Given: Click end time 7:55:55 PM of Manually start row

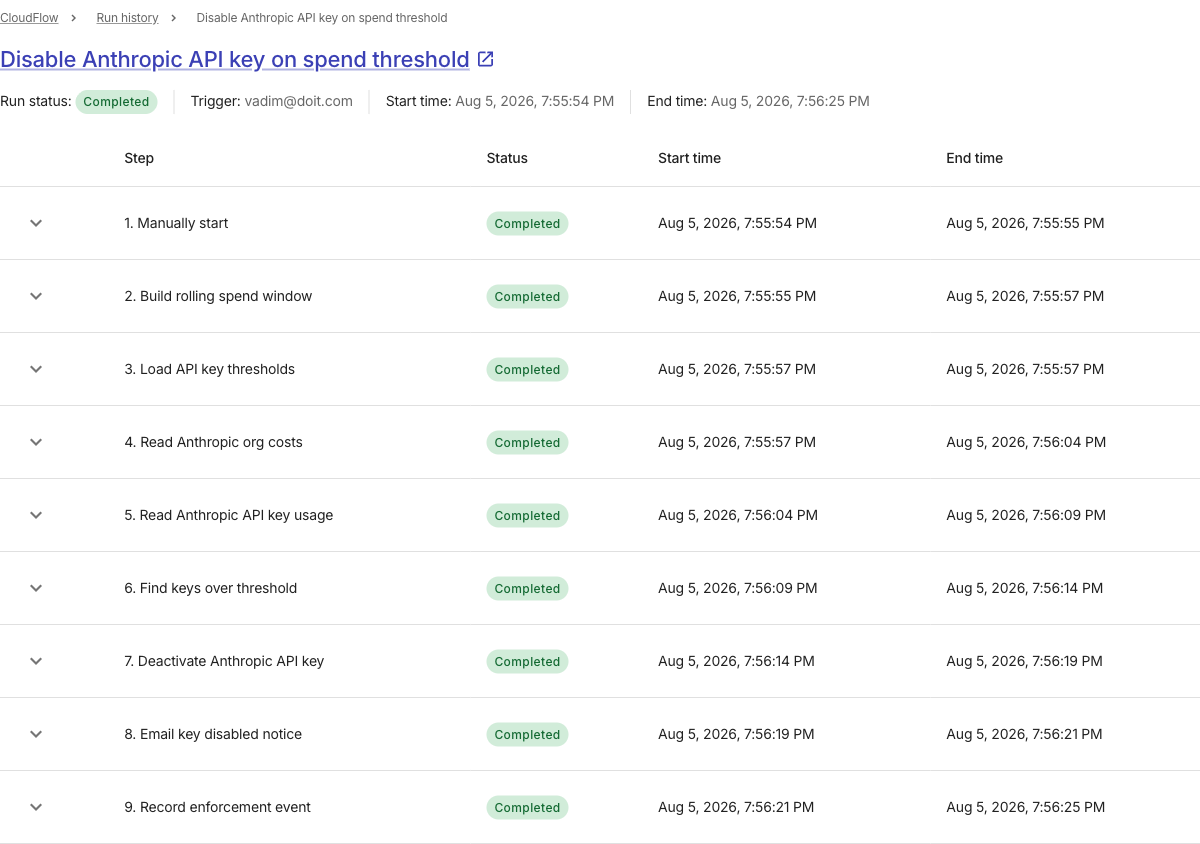Looking at the screenshot, I should [x=1025, y=223].
